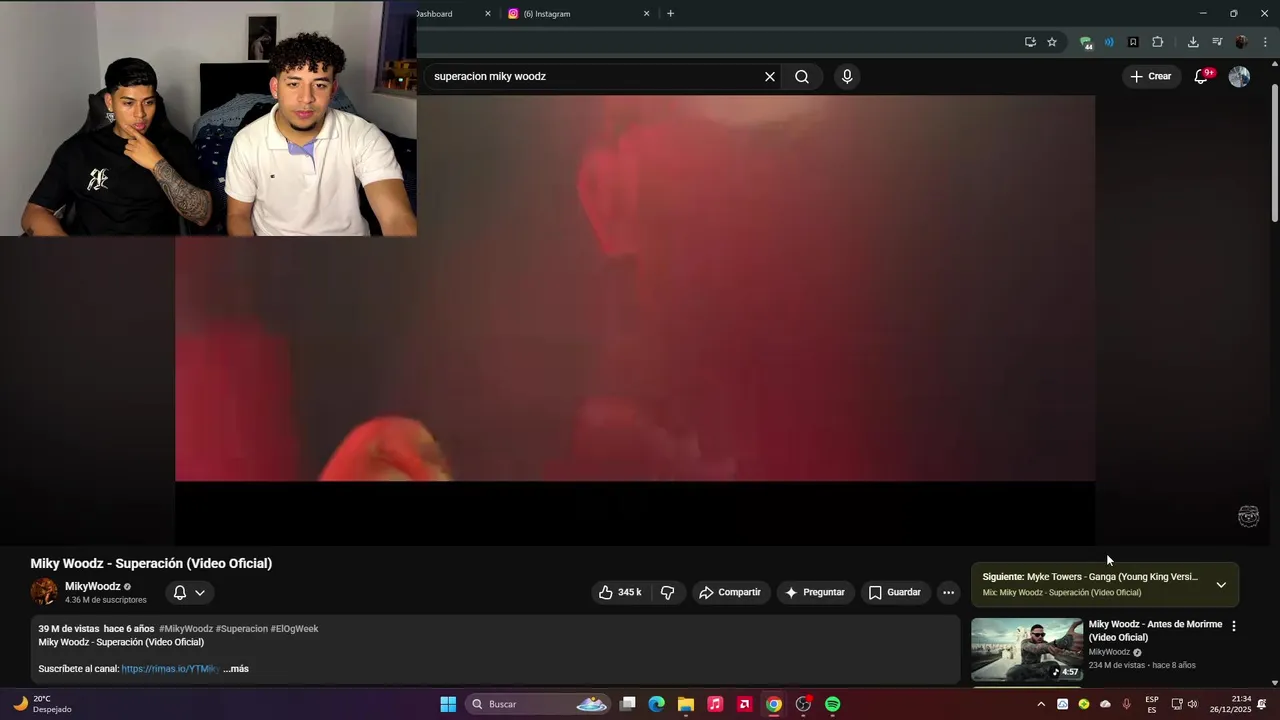Start voice search with the microphone icon
Viewport: 1280px width, 720px height.
[847, 76]
